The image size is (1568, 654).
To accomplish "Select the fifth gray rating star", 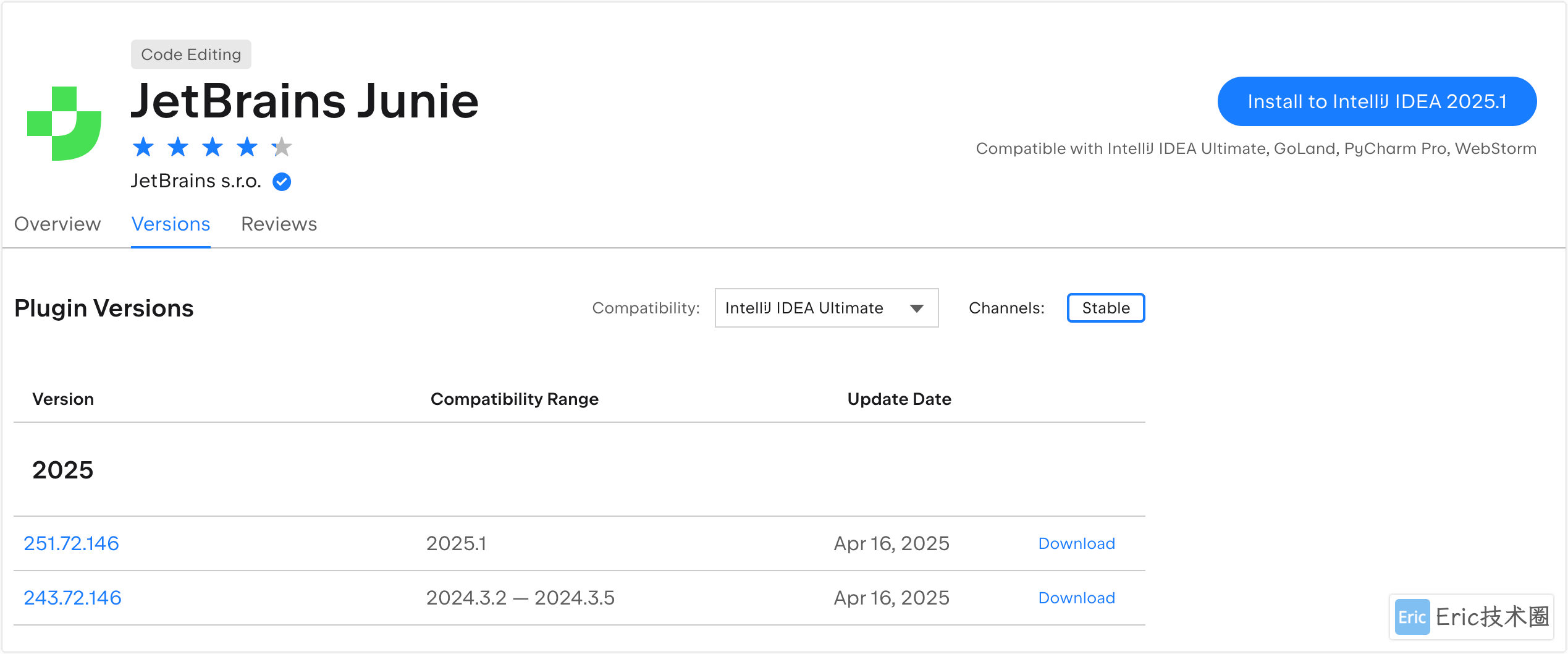I will (282, 147).
